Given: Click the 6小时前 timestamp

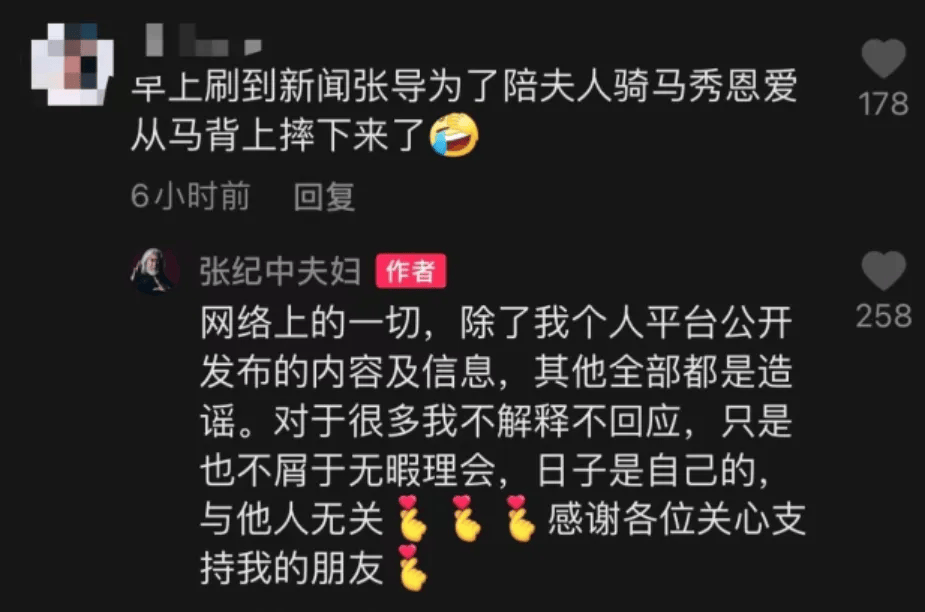Looking at the screenshot, I should click(x=190, y=197).
